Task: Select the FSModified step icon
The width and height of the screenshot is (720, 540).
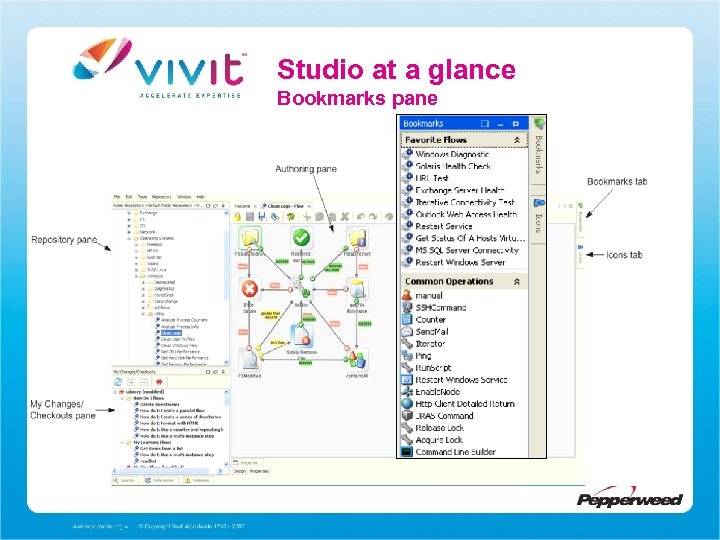Action: (250, 360)
